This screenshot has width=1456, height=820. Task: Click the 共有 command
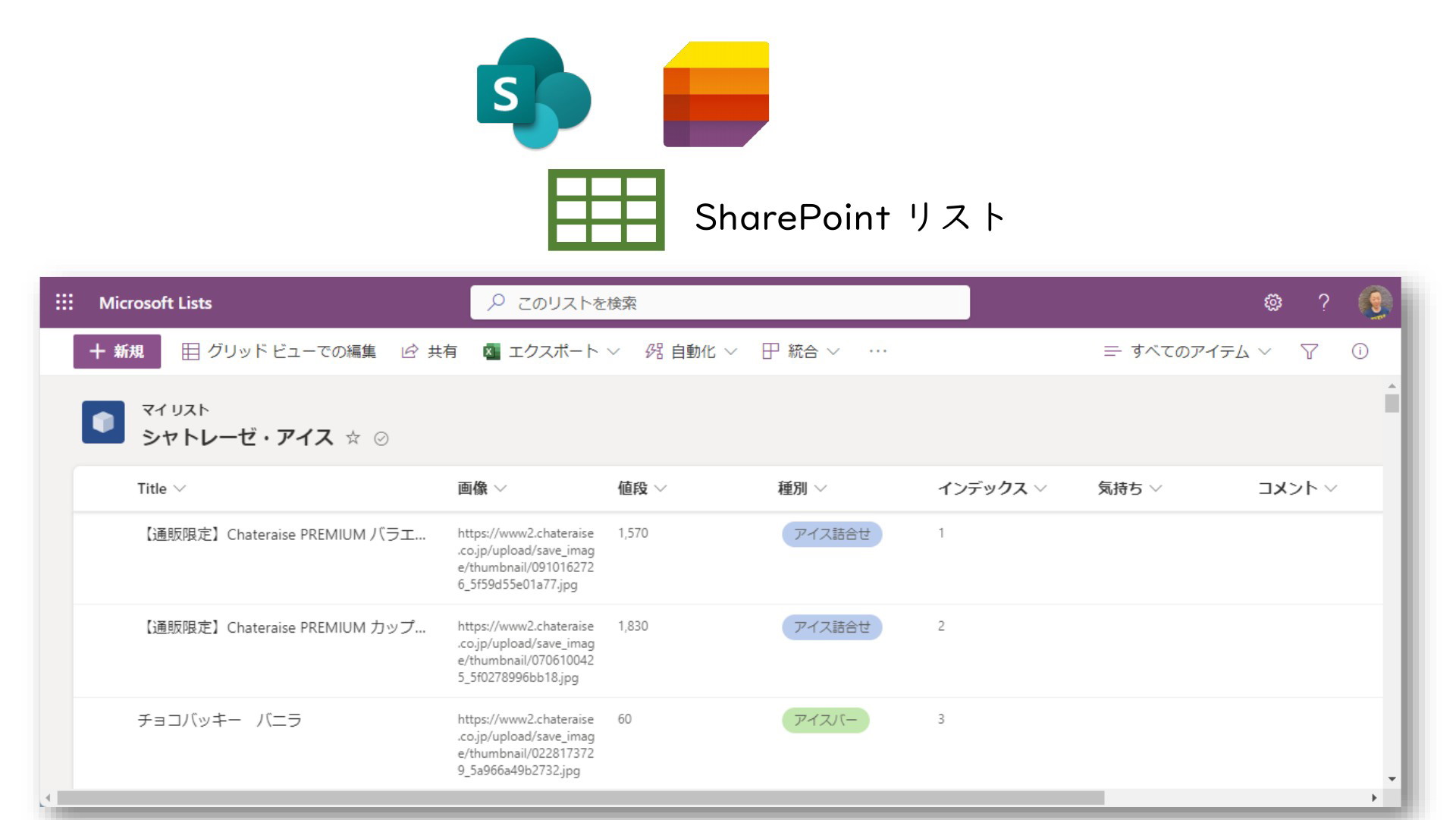click(429, 351)
